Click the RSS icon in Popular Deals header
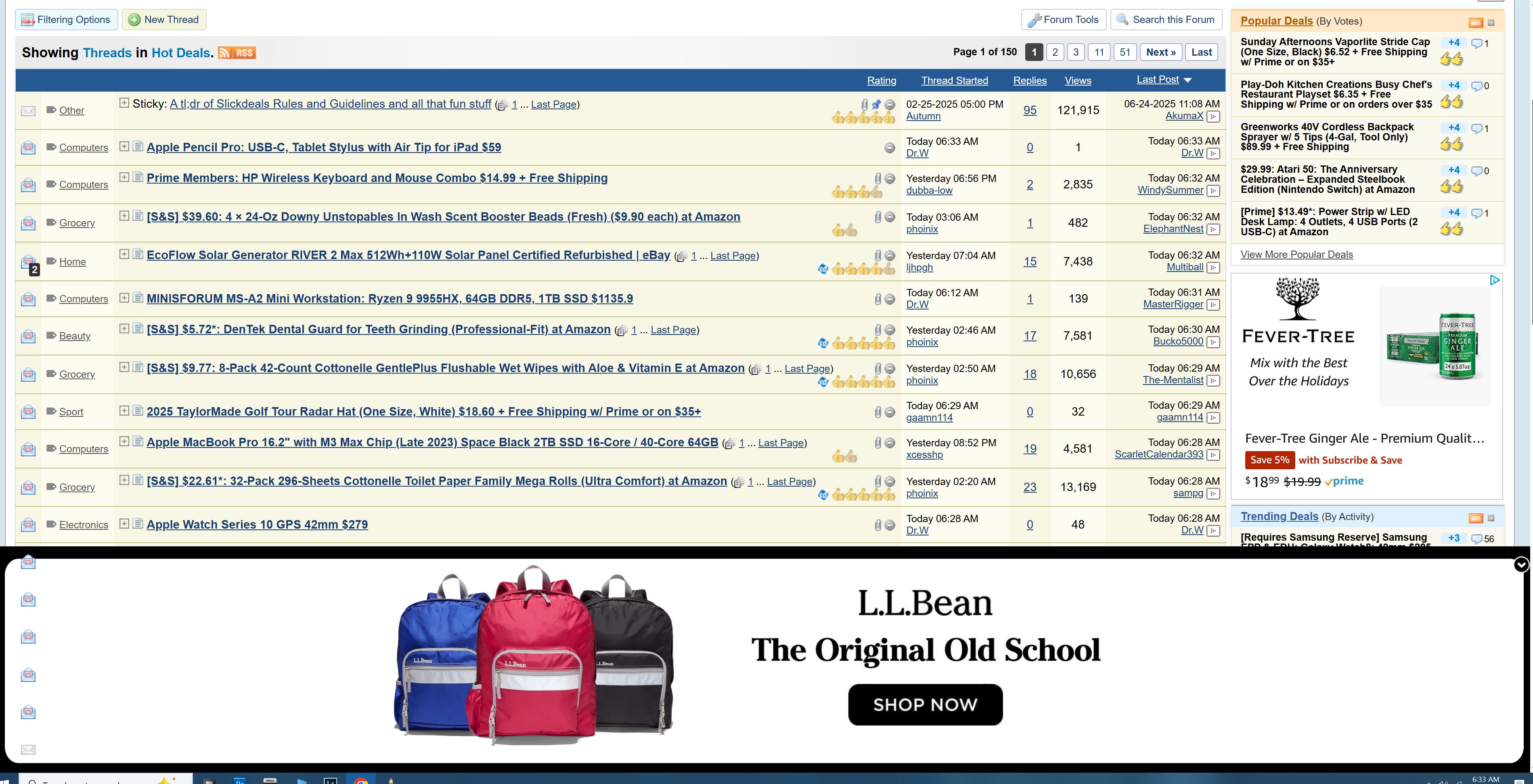 (x=1475, y=23)
